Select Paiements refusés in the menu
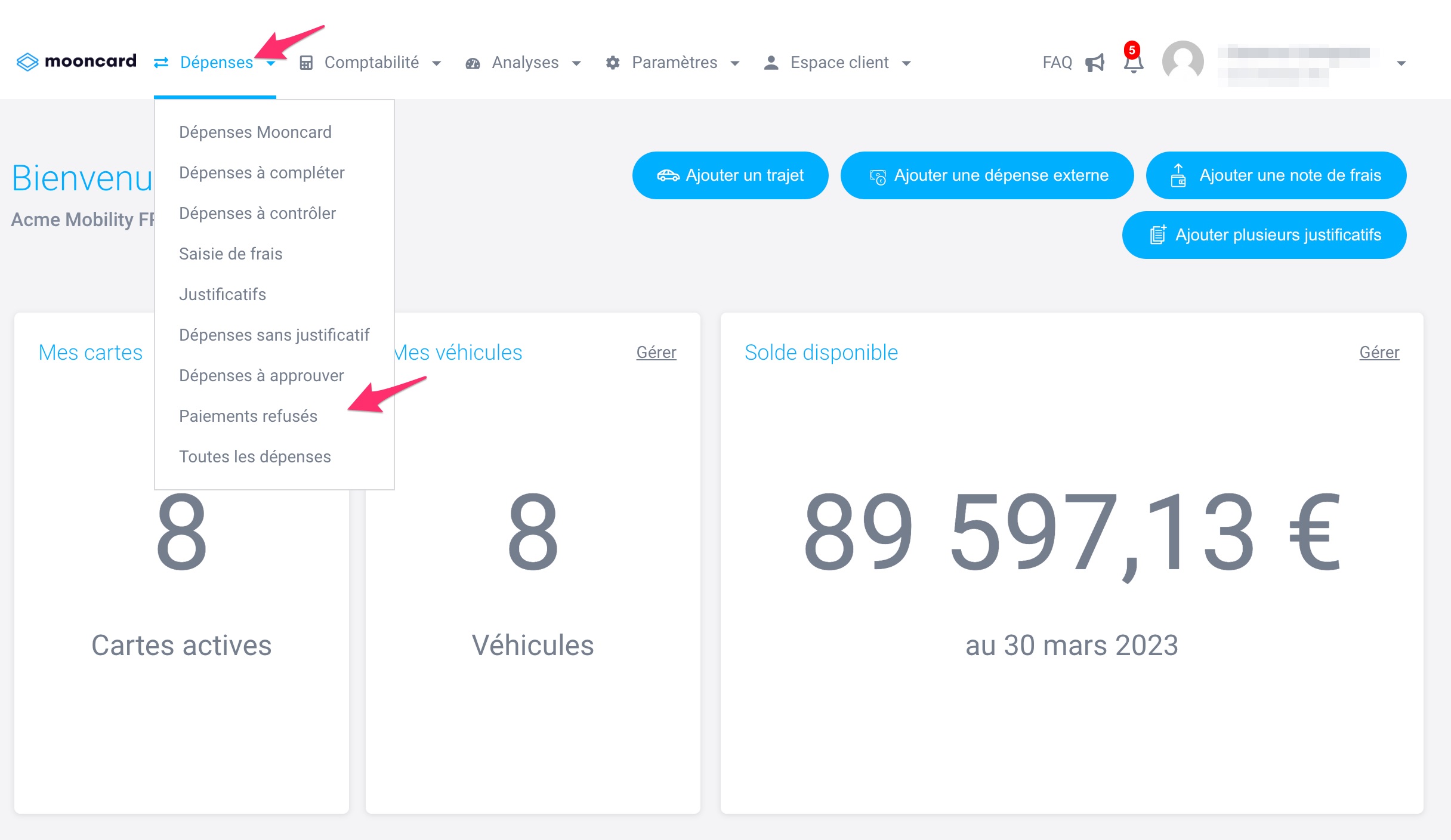The width and height of the screenshot is (1451, 840). [248, 416]
